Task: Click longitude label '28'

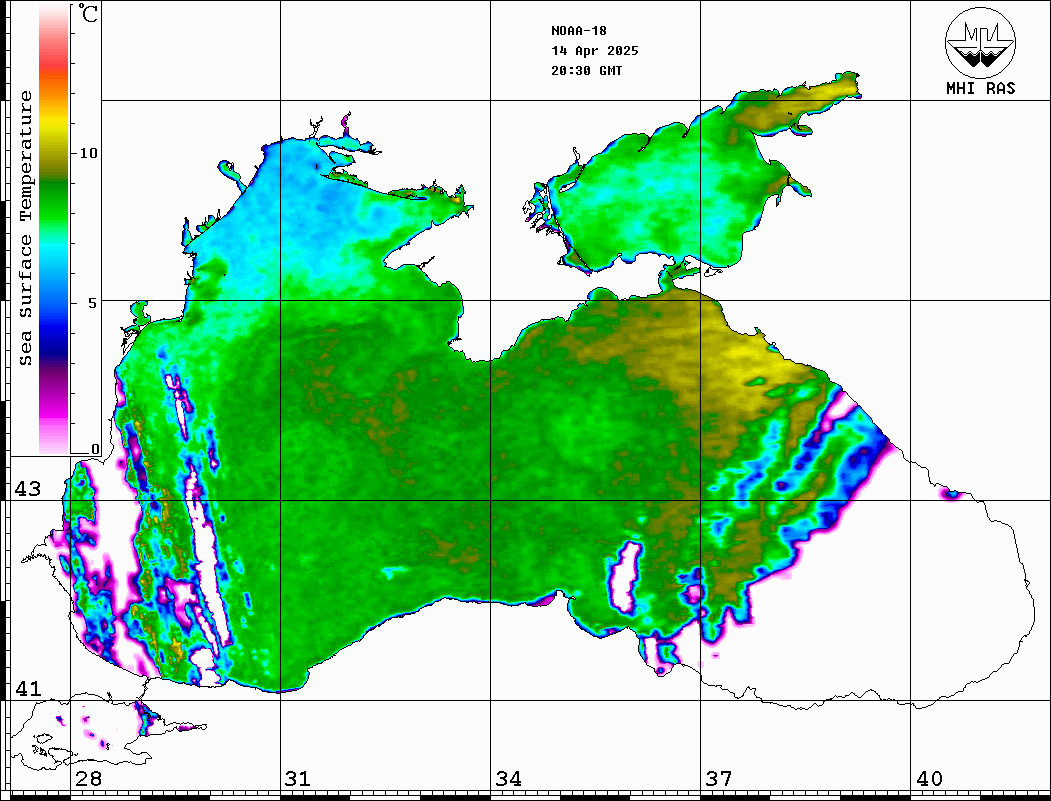Action: click(88, 779)
